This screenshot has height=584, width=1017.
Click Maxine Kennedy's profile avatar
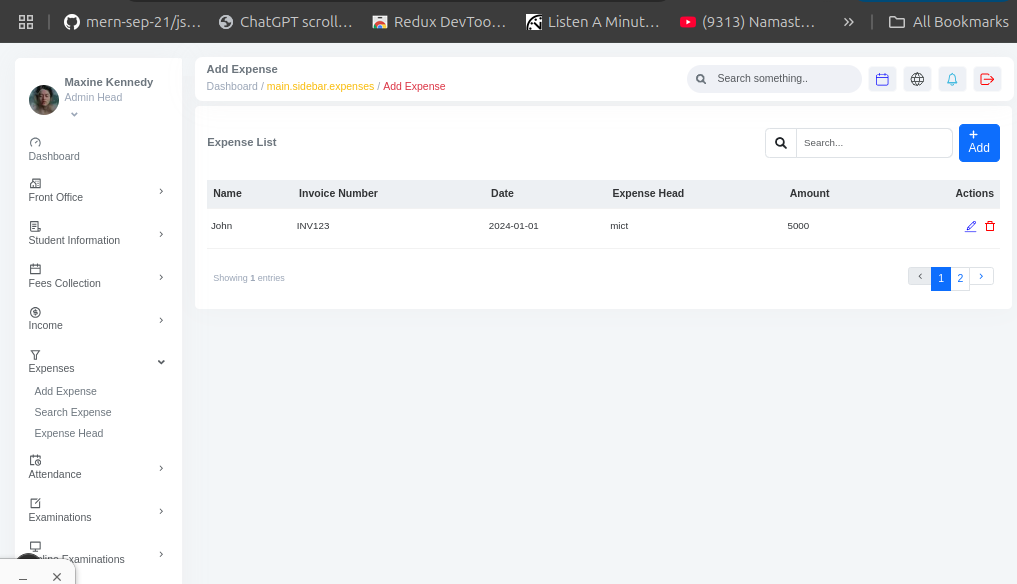44,100
